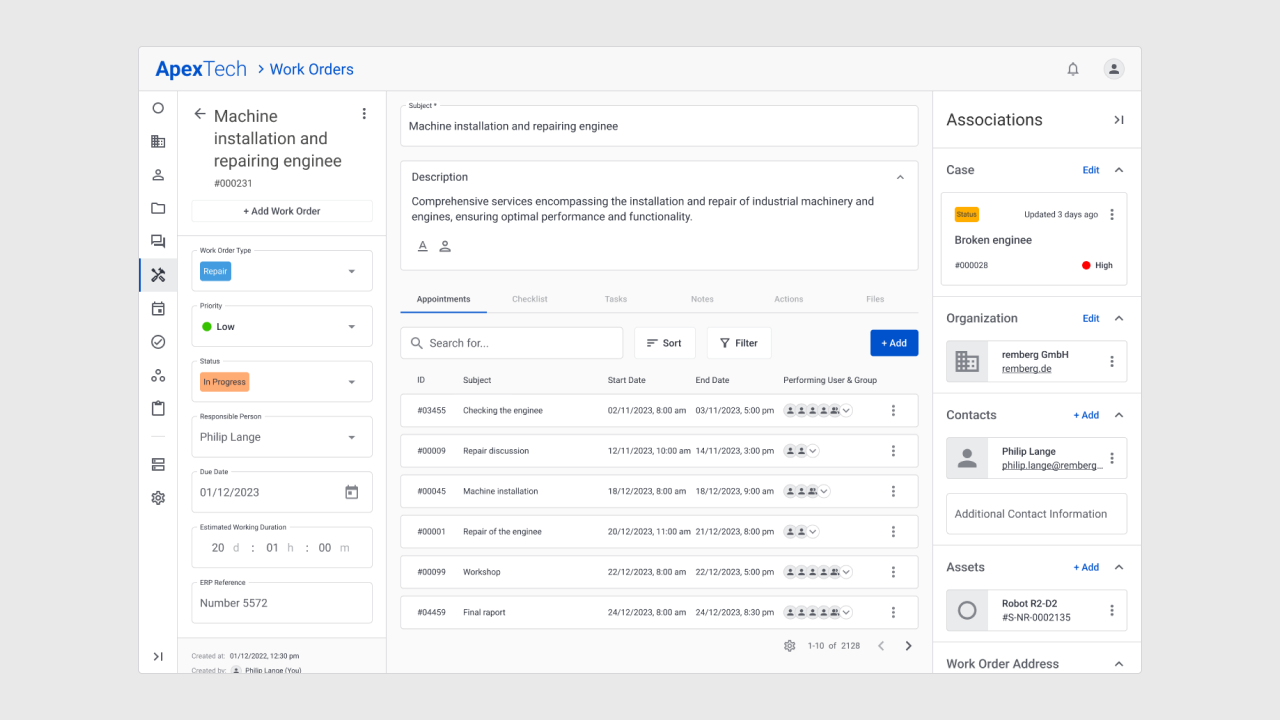Switch to the Files tab
The height and width of the screenshot is (720, 1280).
[x=875, y=299]
